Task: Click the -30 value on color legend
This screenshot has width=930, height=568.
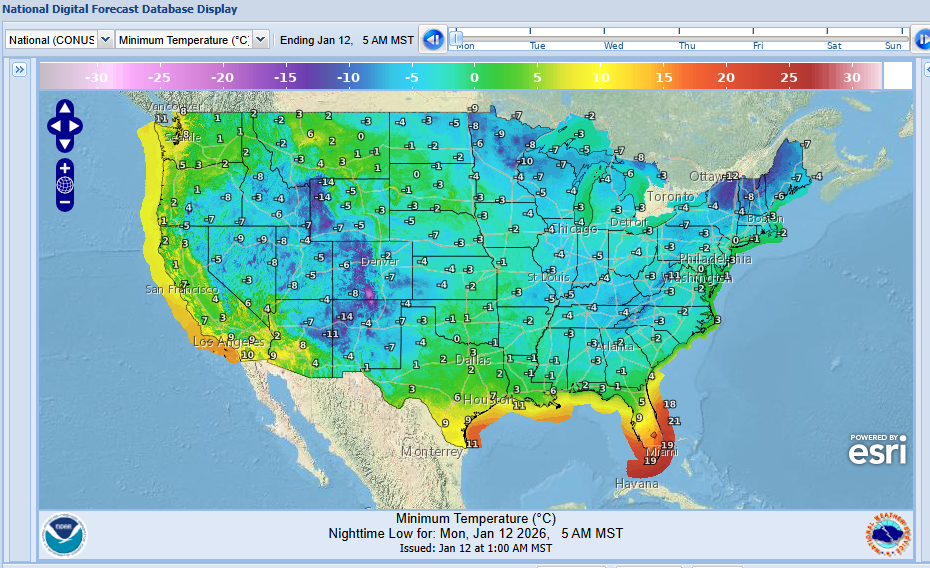Action: 96,77
